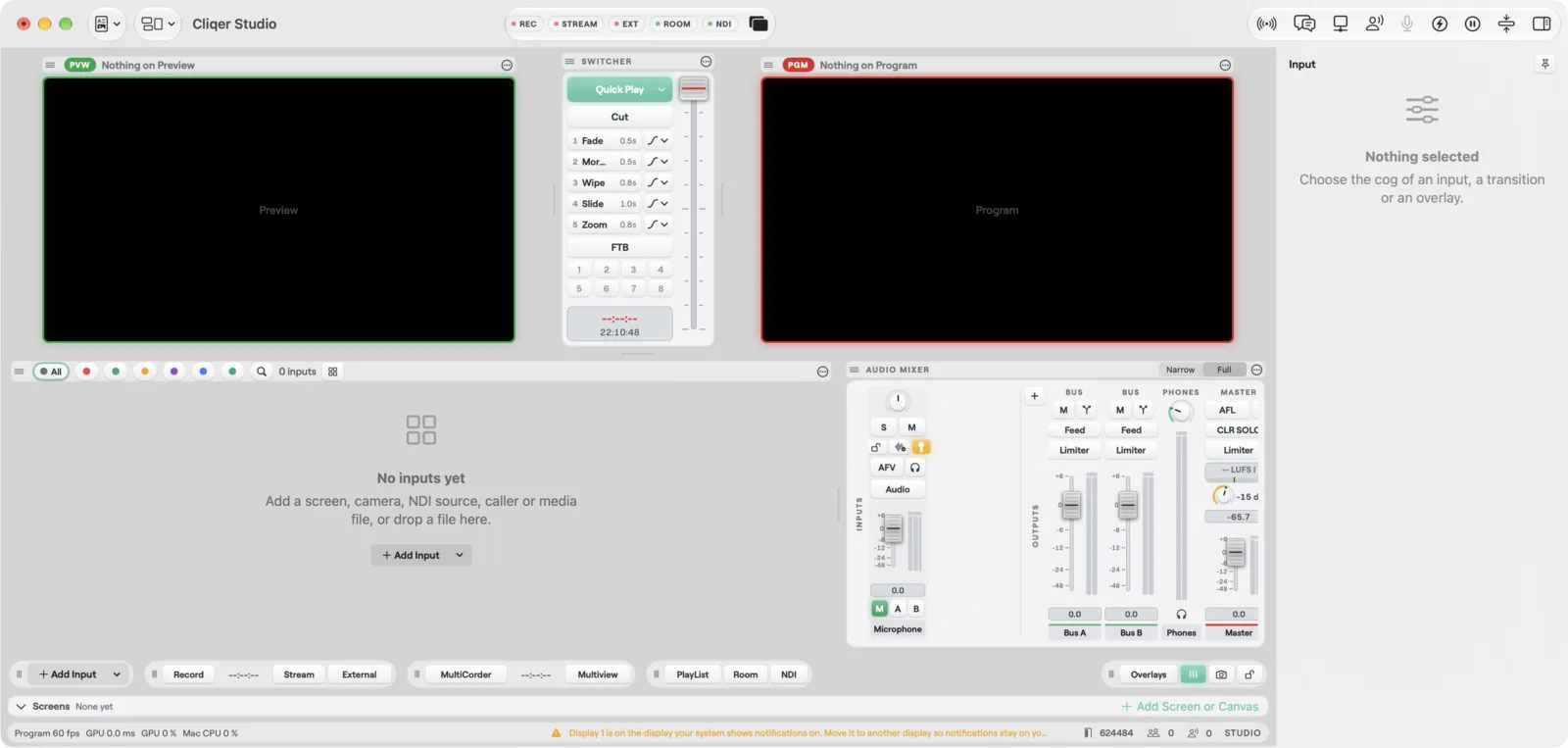Pin the Input inspector panel
Image resolution: width=1568 pixels, height=748 pixels.
[x=1544, y=64]
